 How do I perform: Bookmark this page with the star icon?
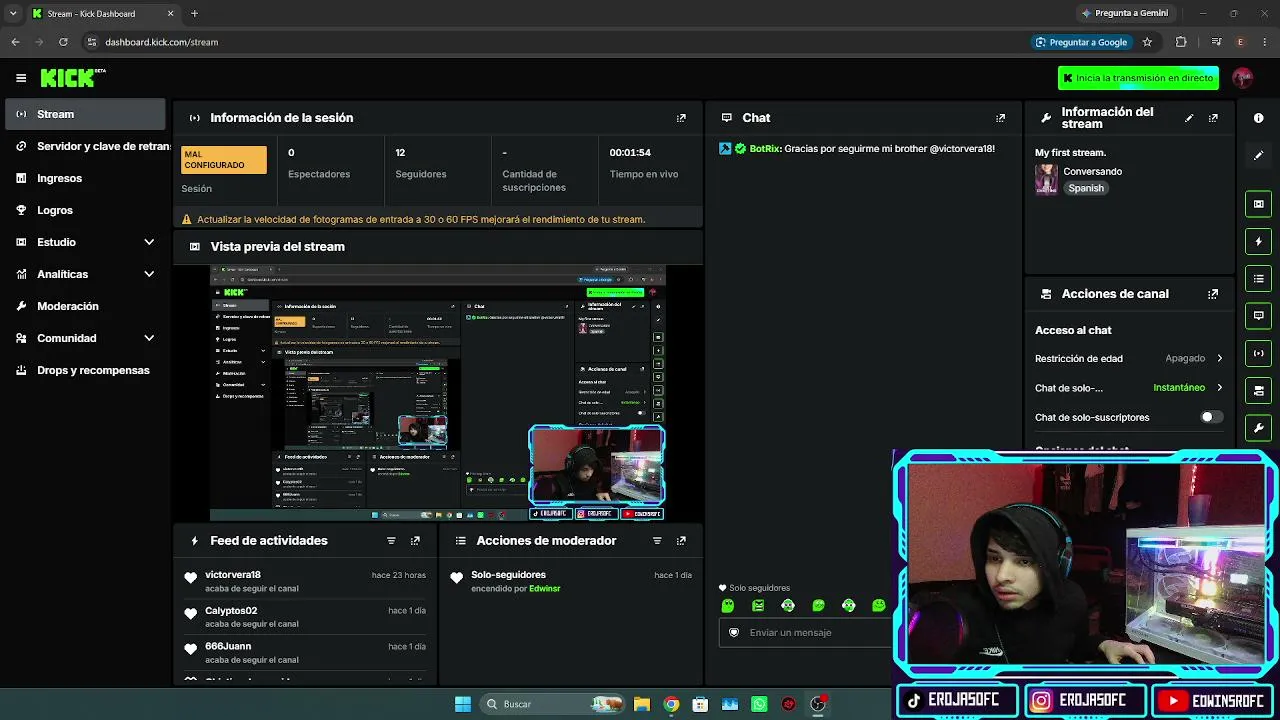click(1147, 42)
